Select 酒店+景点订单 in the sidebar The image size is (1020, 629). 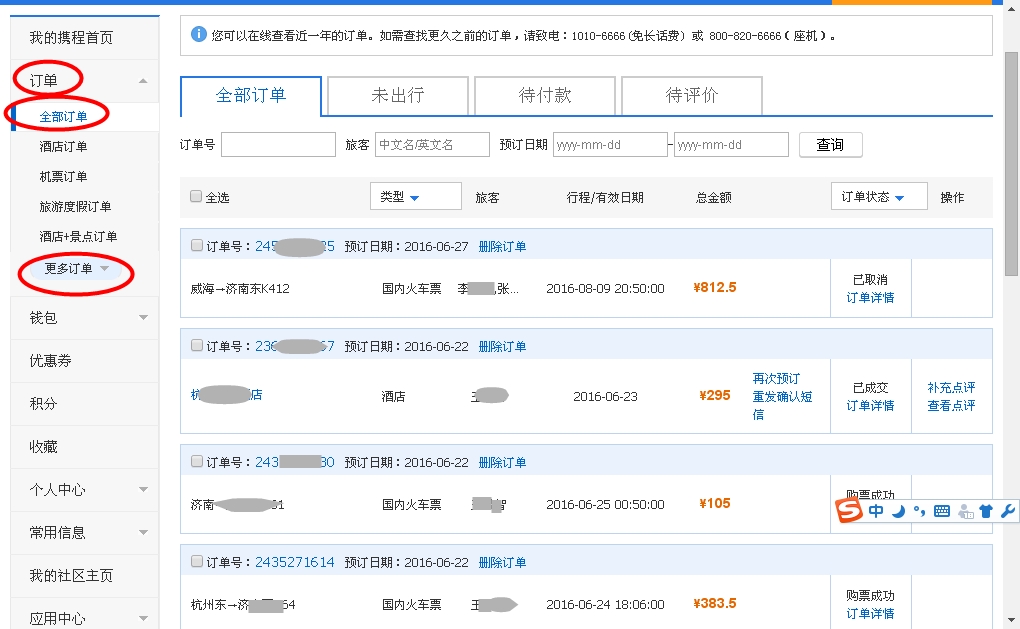point(78,237)
